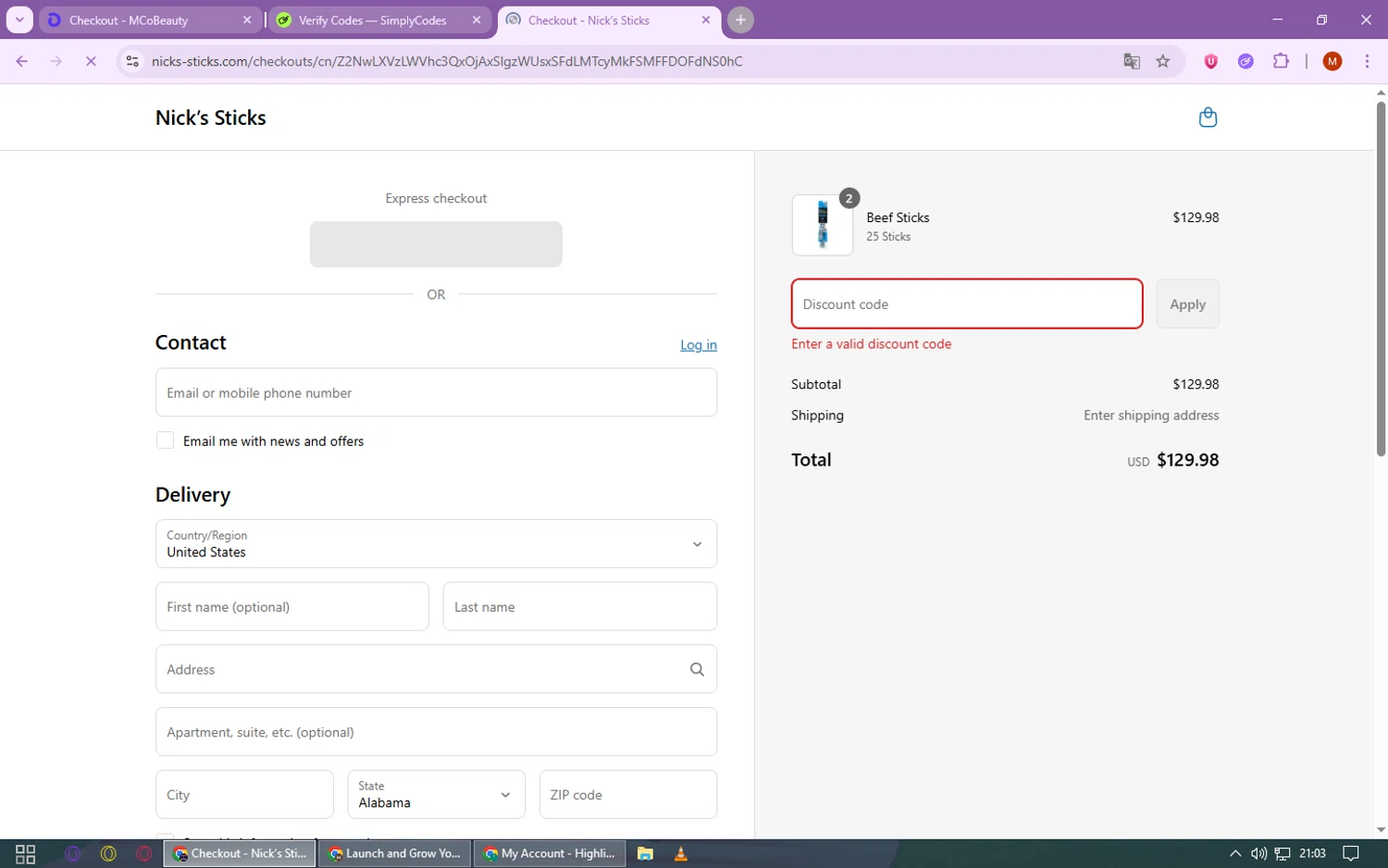Click the City input field

(244, 794)
